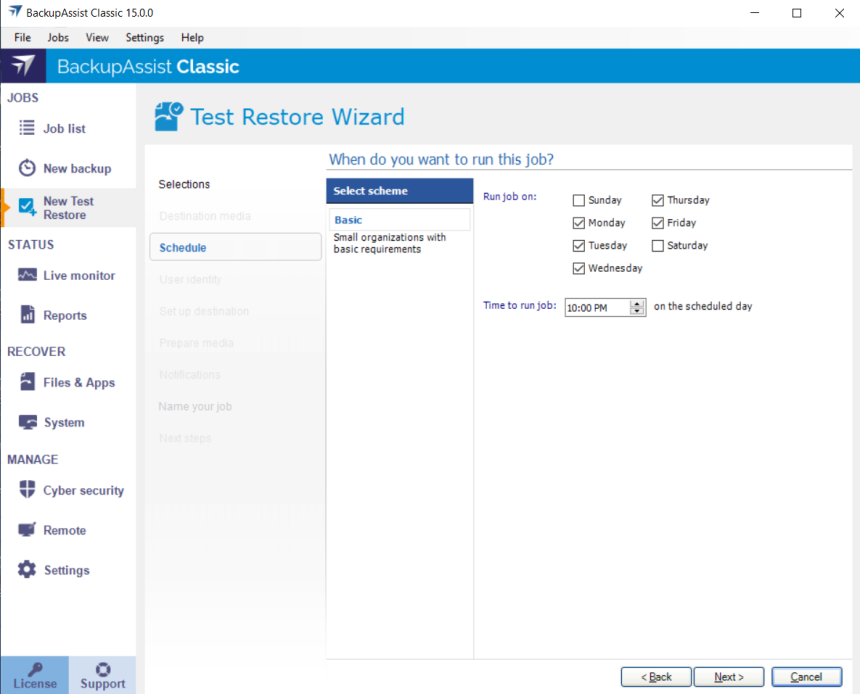Open the Remote management icon
860x694 pixels.
click(27, 530)
